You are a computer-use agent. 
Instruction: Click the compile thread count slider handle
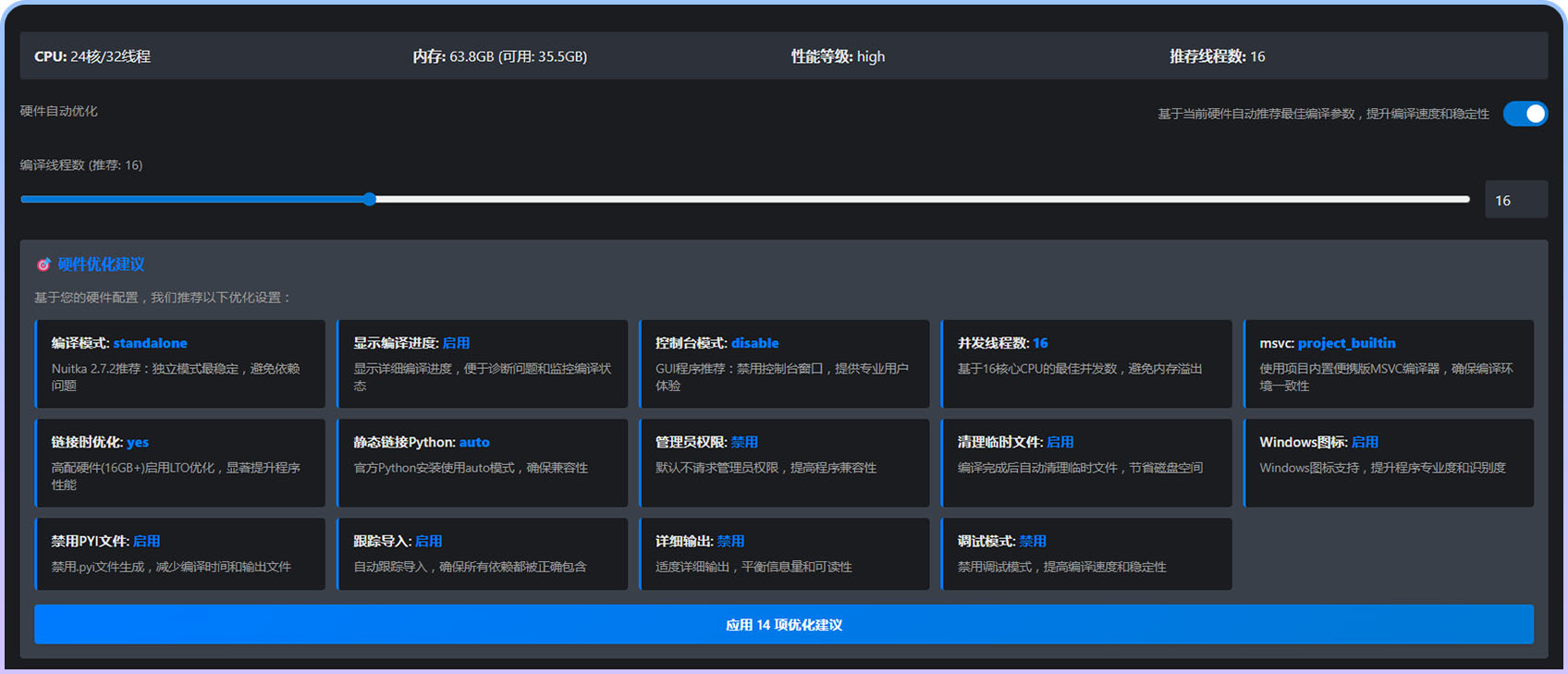click(x=370, y=200)
